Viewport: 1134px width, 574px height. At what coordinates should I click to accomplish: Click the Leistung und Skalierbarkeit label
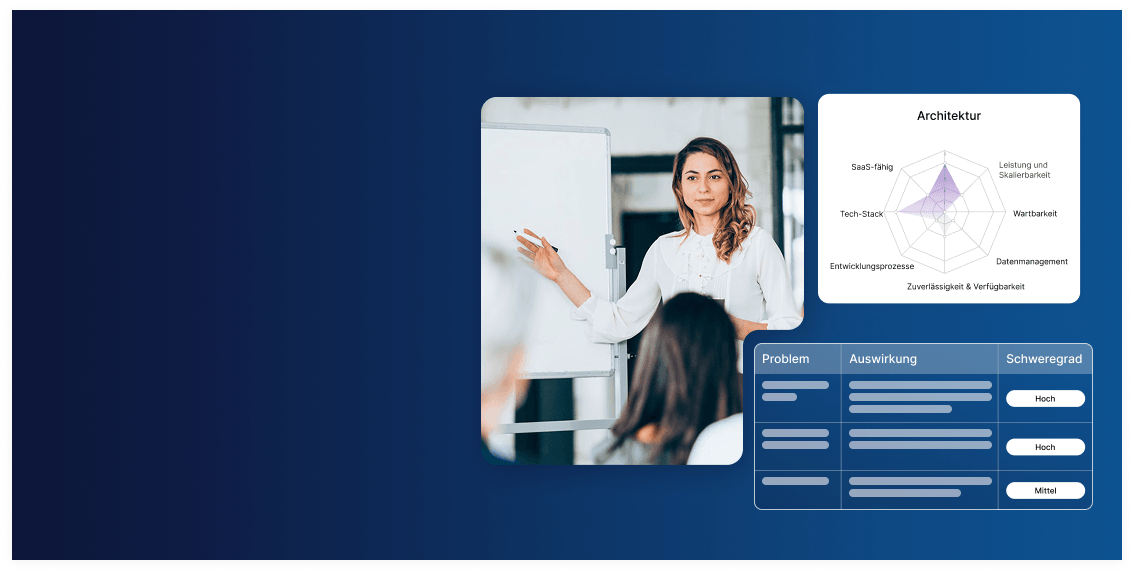click(1024, 170)
